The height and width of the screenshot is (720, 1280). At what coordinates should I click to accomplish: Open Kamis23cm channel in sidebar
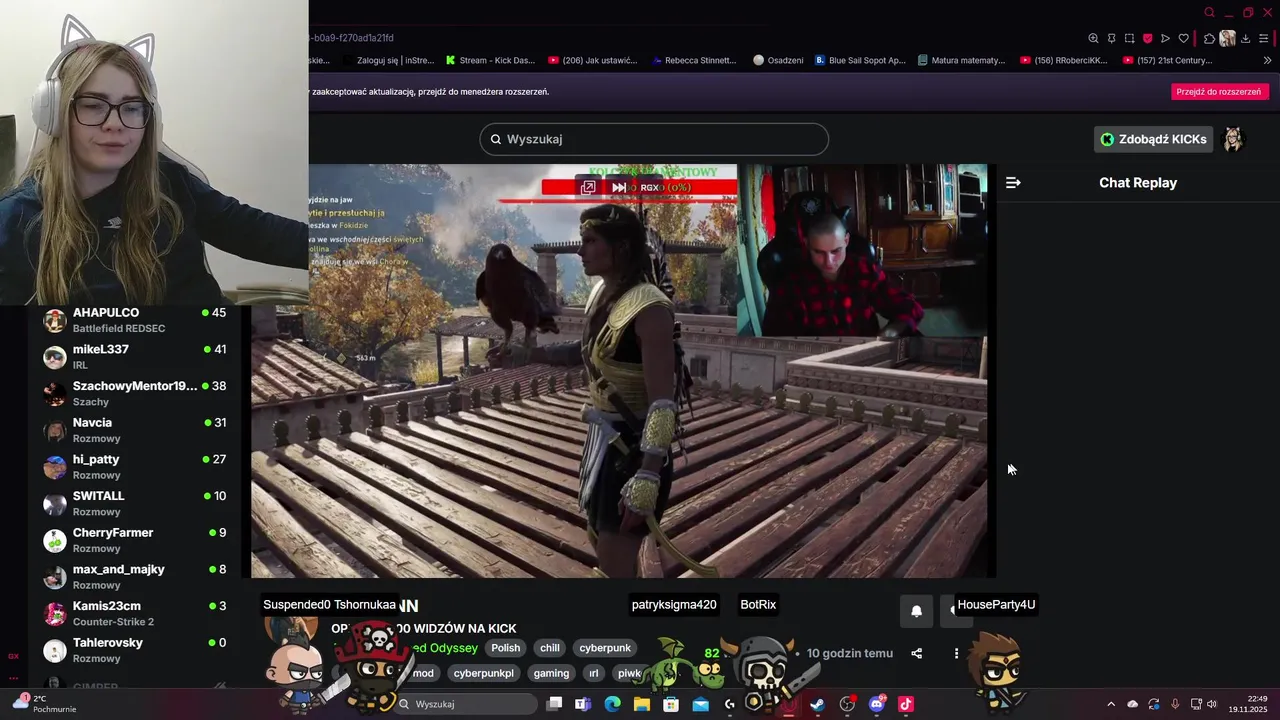135,613
